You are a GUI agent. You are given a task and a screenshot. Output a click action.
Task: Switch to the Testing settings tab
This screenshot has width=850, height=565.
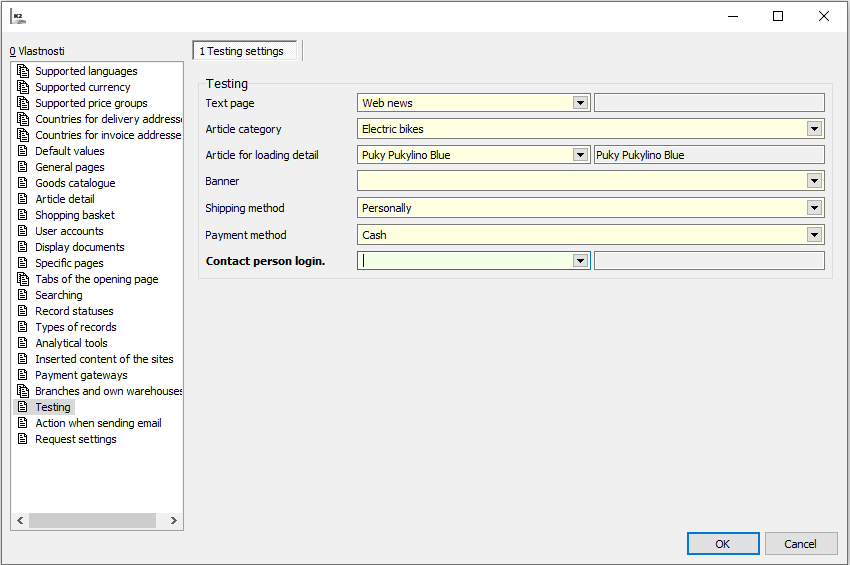tap(242, 51)
